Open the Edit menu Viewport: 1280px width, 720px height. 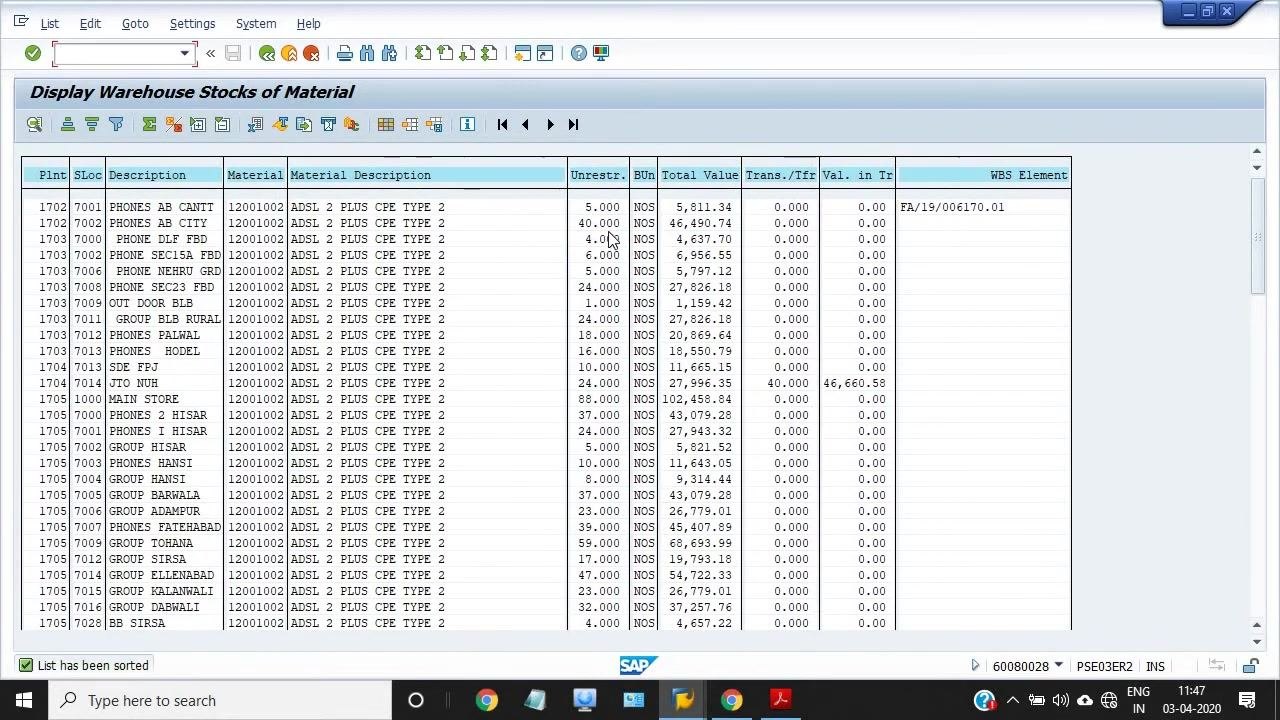coord(90,23)
